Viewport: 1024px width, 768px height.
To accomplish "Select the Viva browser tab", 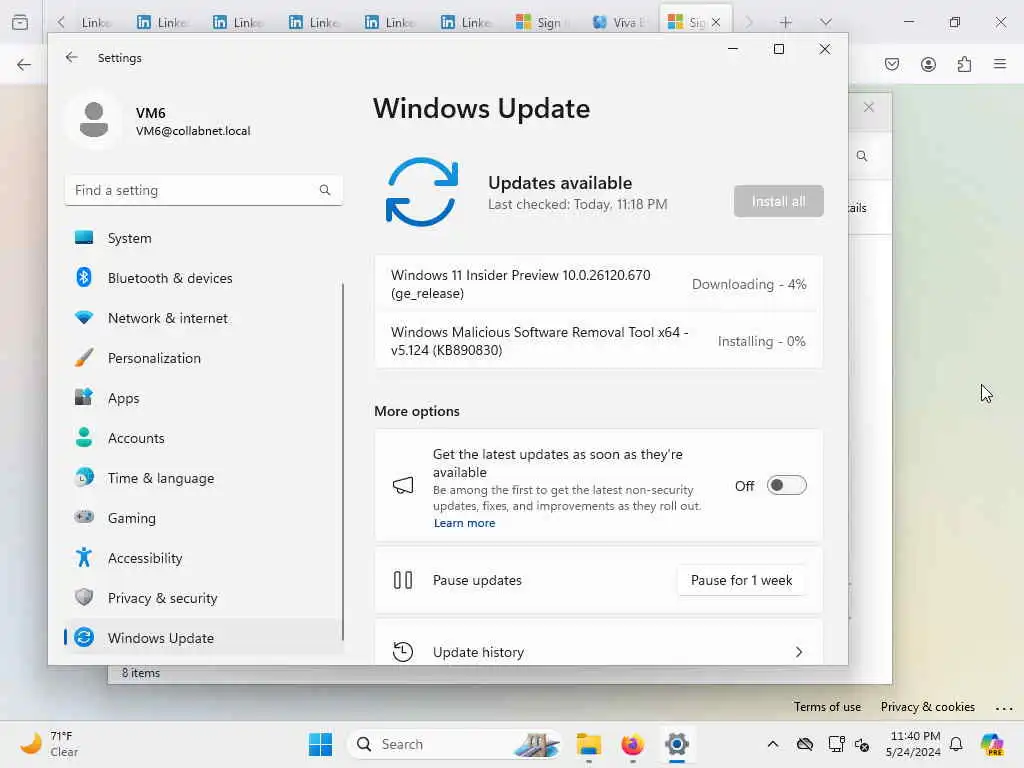I will pyautogui.click(x=619, y=22).
